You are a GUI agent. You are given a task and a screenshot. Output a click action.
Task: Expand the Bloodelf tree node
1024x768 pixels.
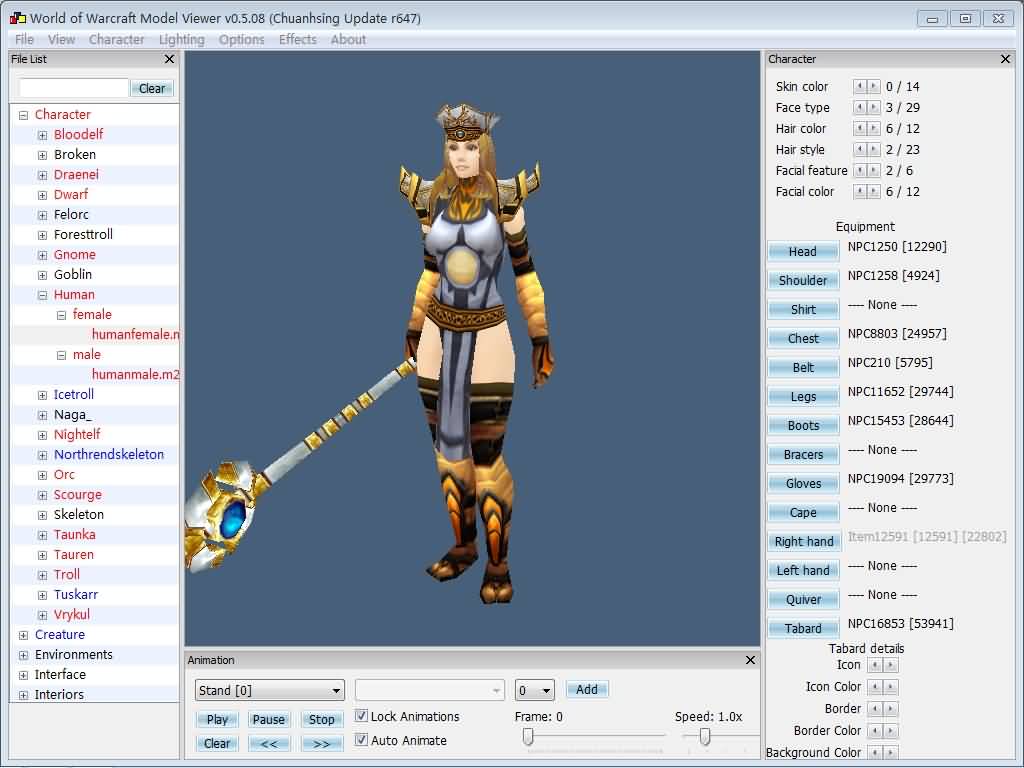point(42,135)
